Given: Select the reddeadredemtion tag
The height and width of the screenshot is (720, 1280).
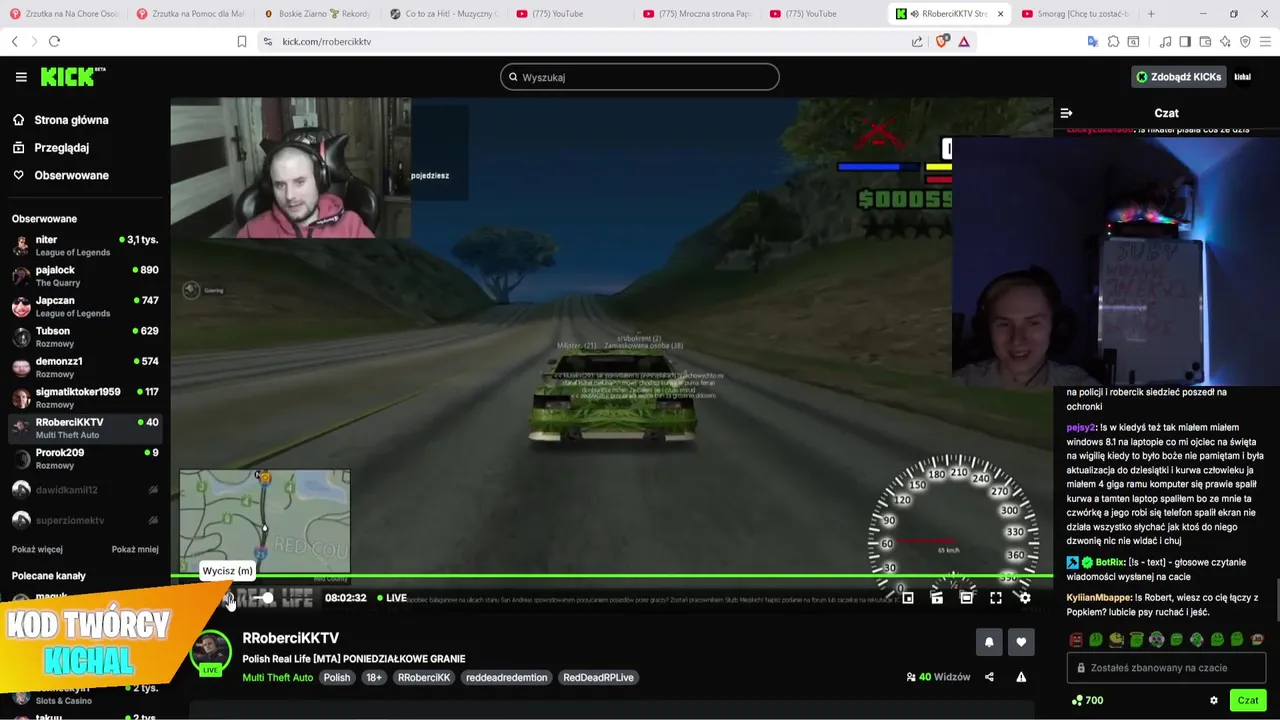Looking at the screenshot, I should pos(507,677).
